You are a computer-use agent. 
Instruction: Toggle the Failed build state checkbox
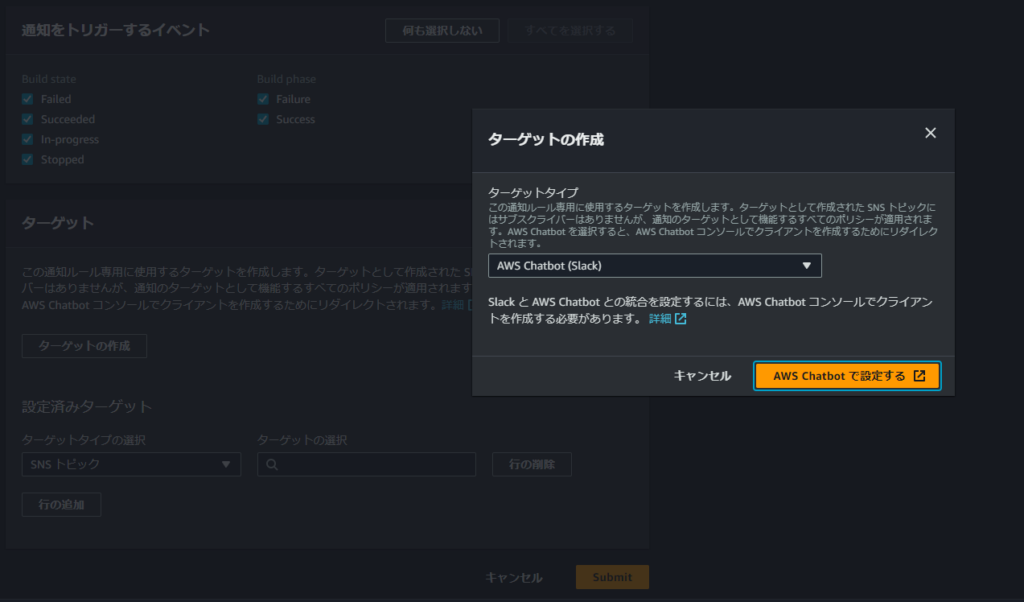[28, 99]
